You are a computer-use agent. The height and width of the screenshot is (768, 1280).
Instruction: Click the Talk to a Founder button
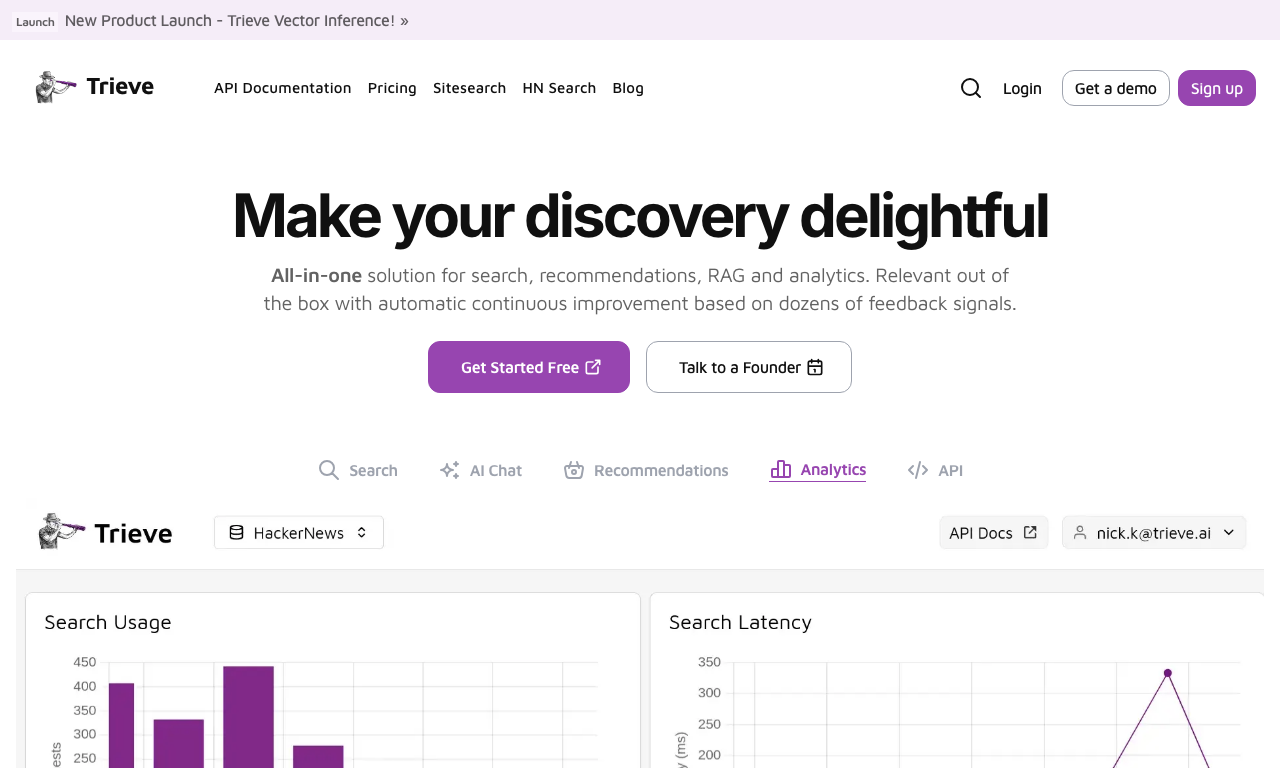click(749, 367)
